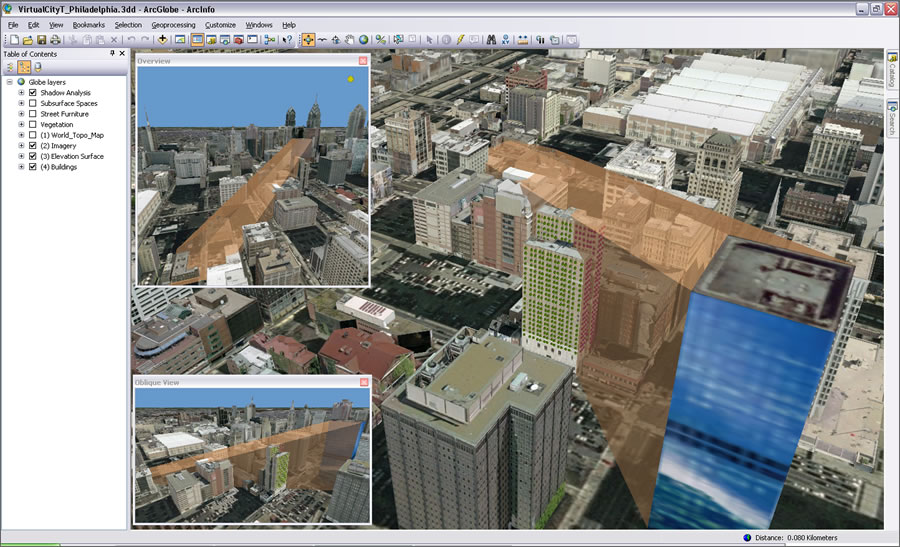Open the Help menu

point(289,25)
